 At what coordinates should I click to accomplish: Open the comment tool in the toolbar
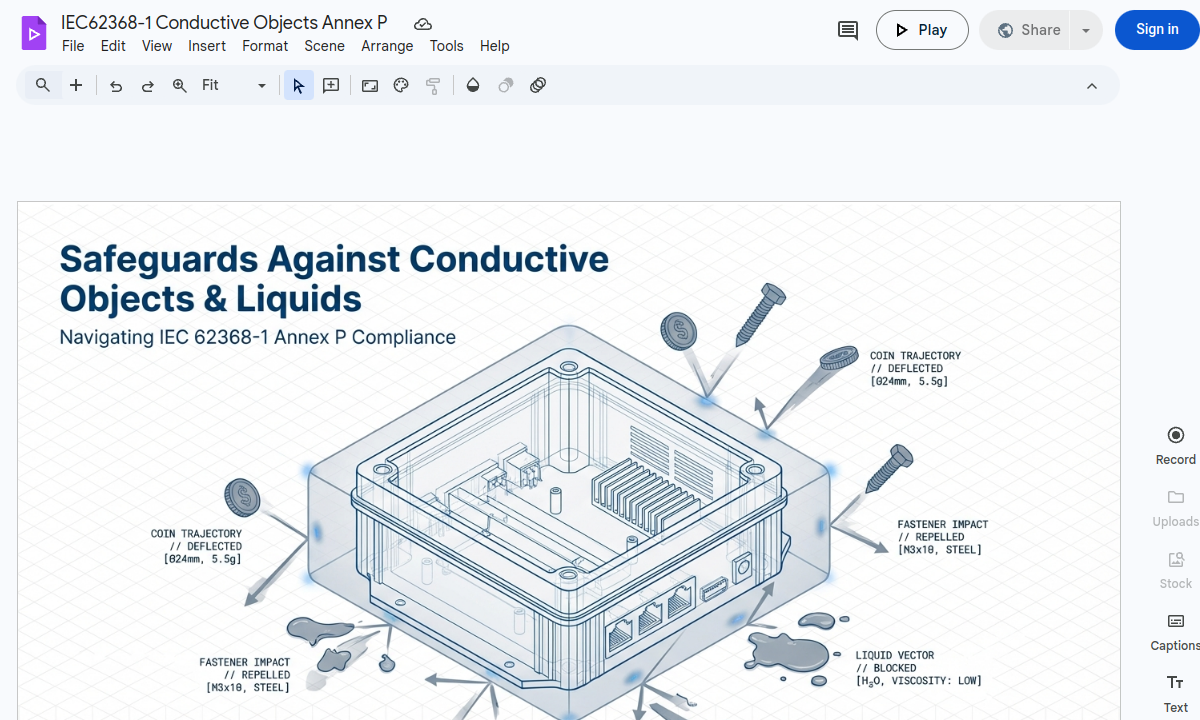[x=330, y=85]
